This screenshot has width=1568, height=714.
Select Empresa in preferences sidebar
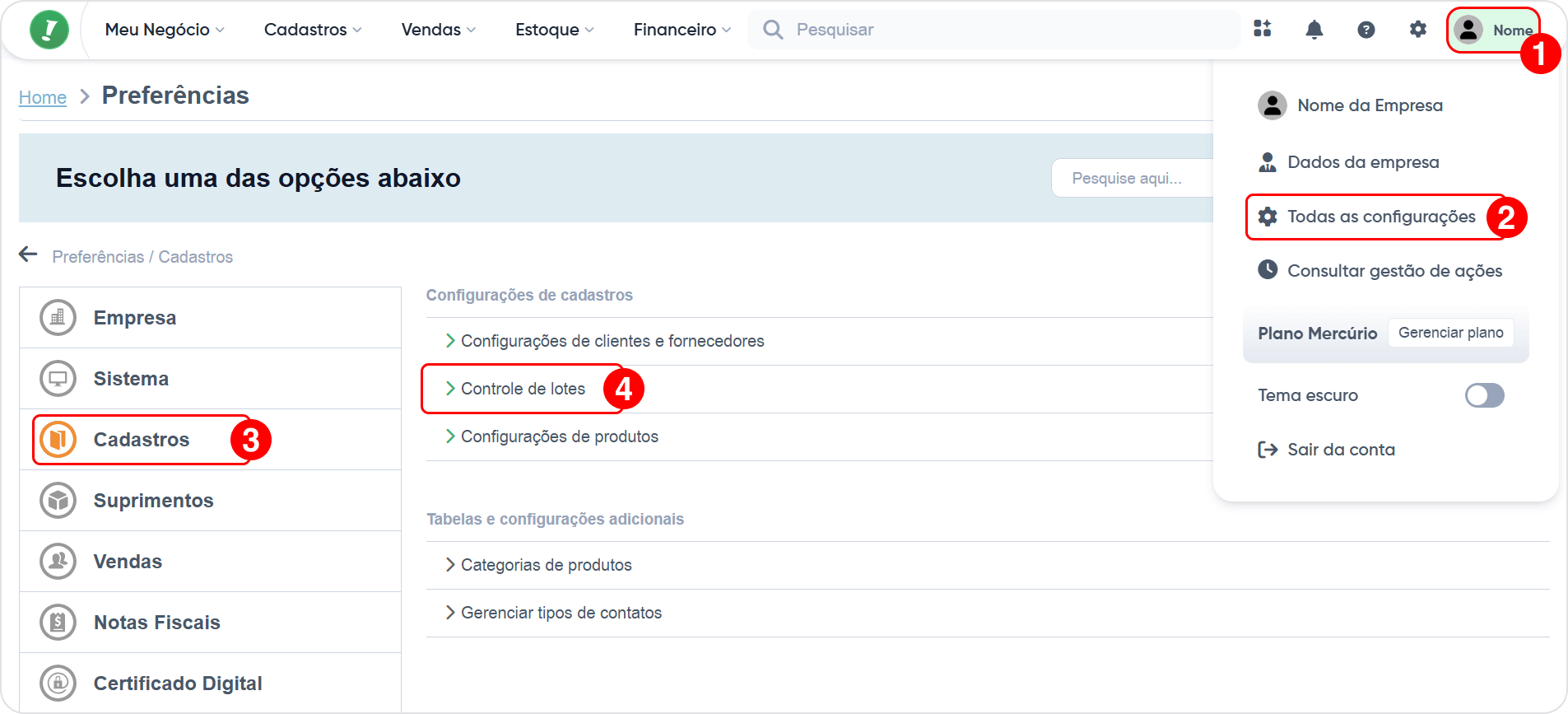[210, 317]
